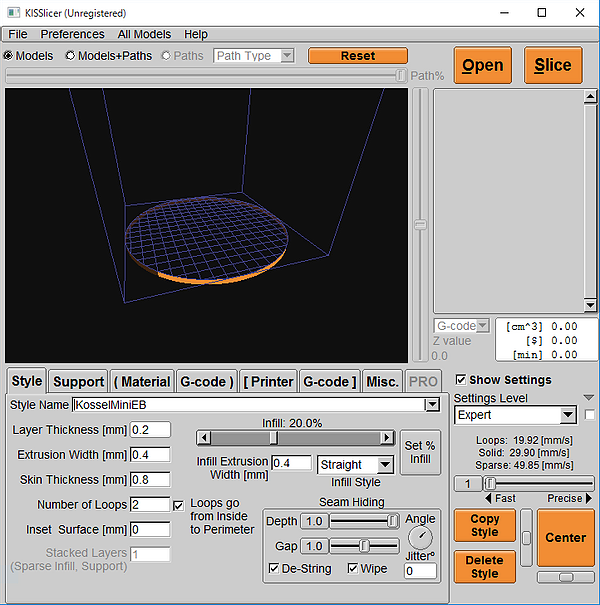This screenshot has width=600, height=605.
Task: Click the infill slider right arrow
Action: pyautogui.click(x=387, y=438)
